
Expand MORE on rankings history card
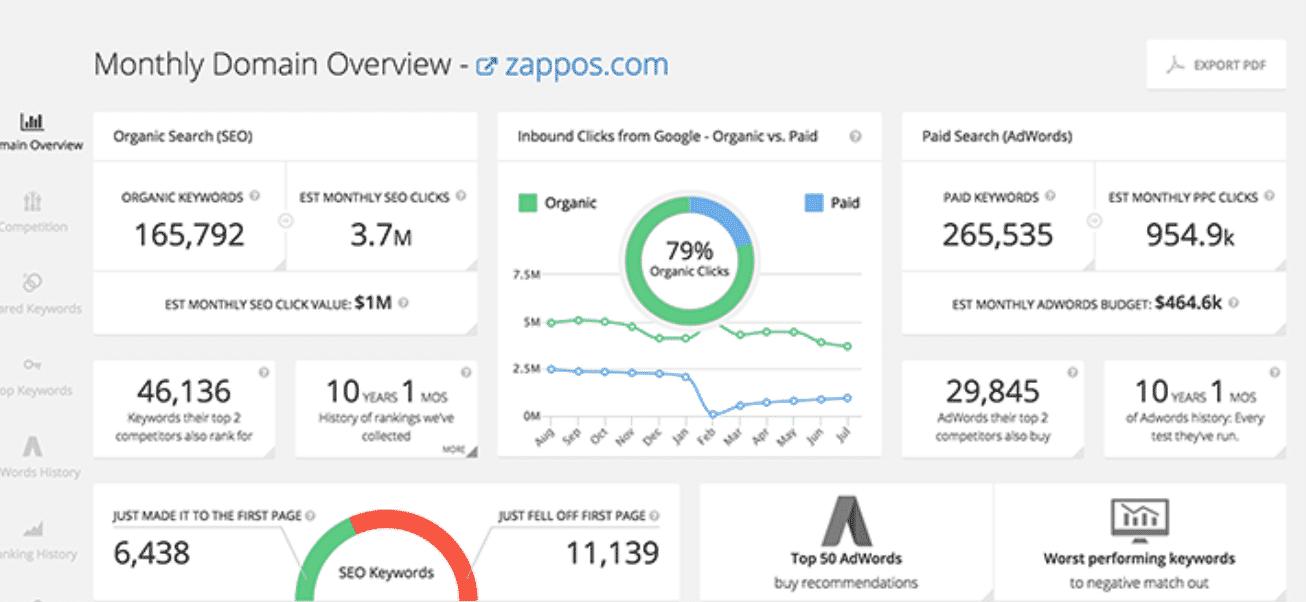[459, 451]
